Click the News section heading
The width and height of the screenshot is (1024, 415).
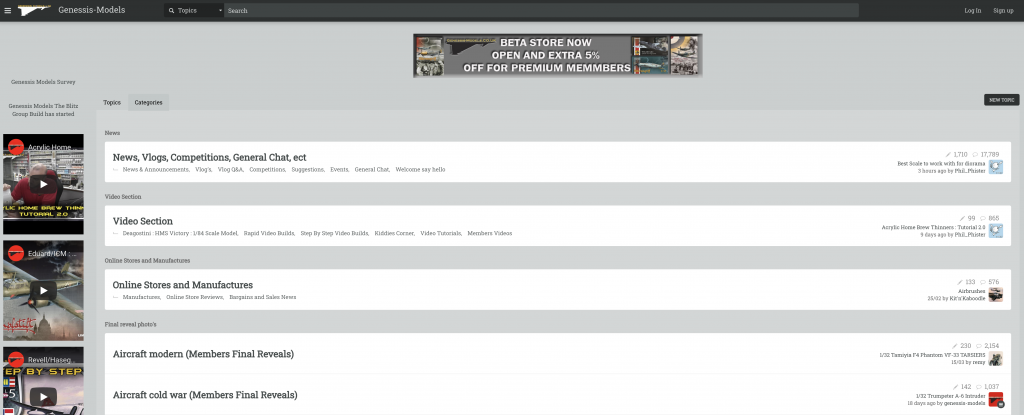pyautogui.click(x=112, y=133)
